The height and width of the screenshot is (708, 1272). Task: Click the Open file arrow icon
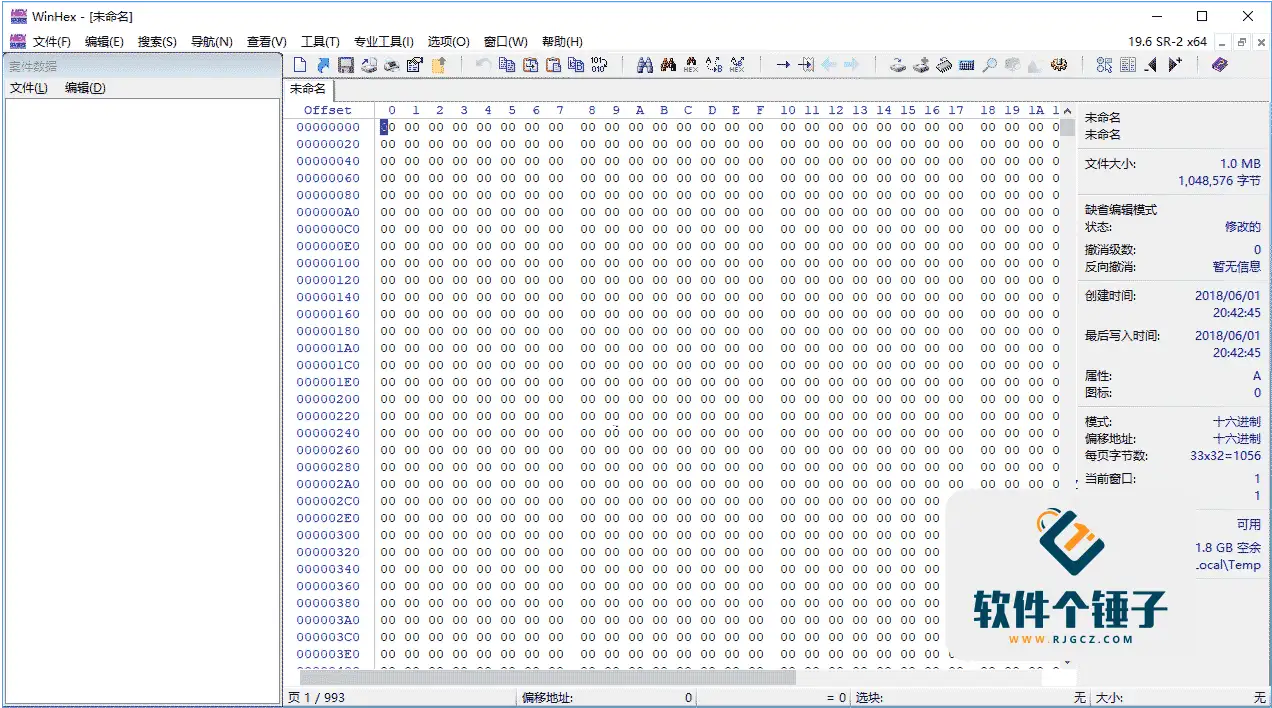click(x=323, y=65)
